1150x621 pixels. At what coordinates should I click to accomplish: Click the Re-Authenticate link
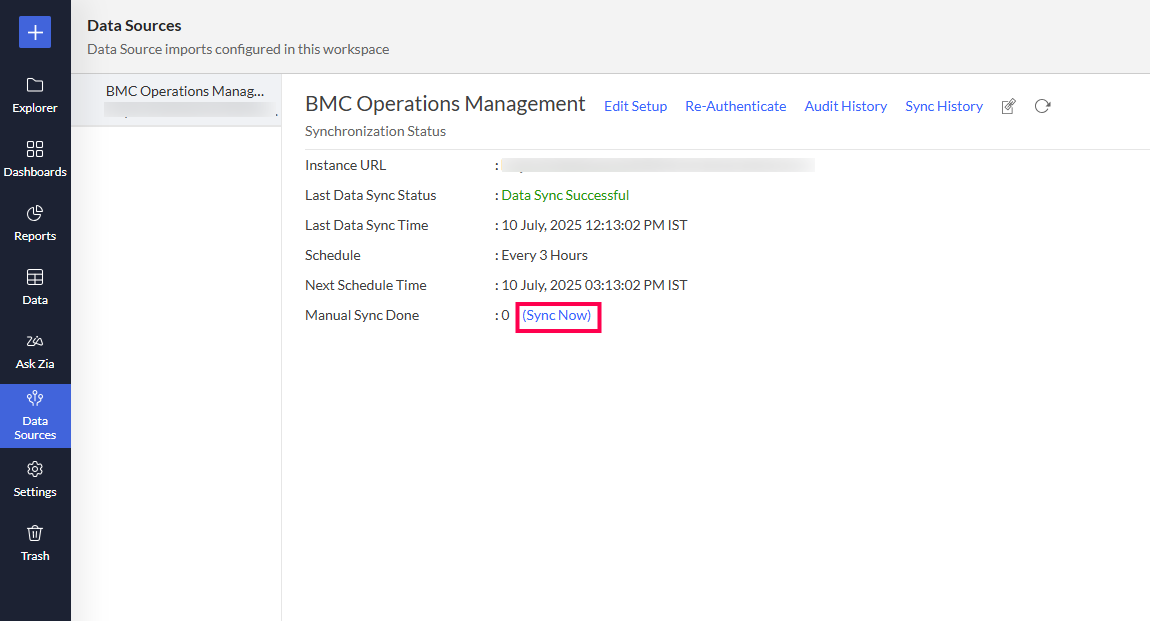(x=735, y=106)
